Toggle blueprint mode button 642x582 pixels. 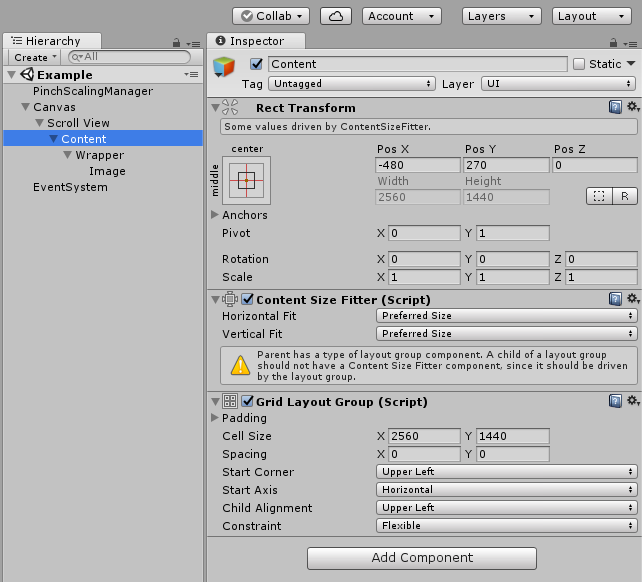pos(599,196)
